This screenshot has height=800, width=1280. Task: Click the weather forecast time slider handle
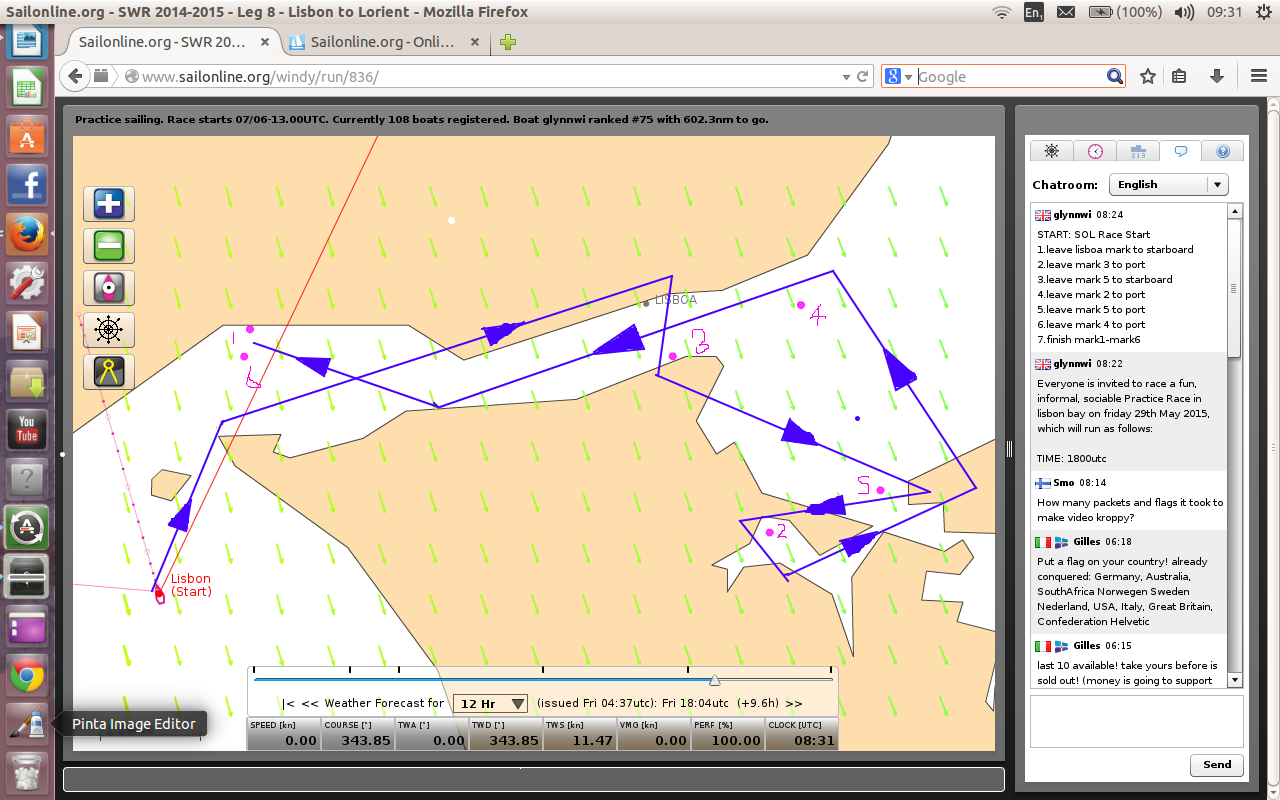click(714, 680)
